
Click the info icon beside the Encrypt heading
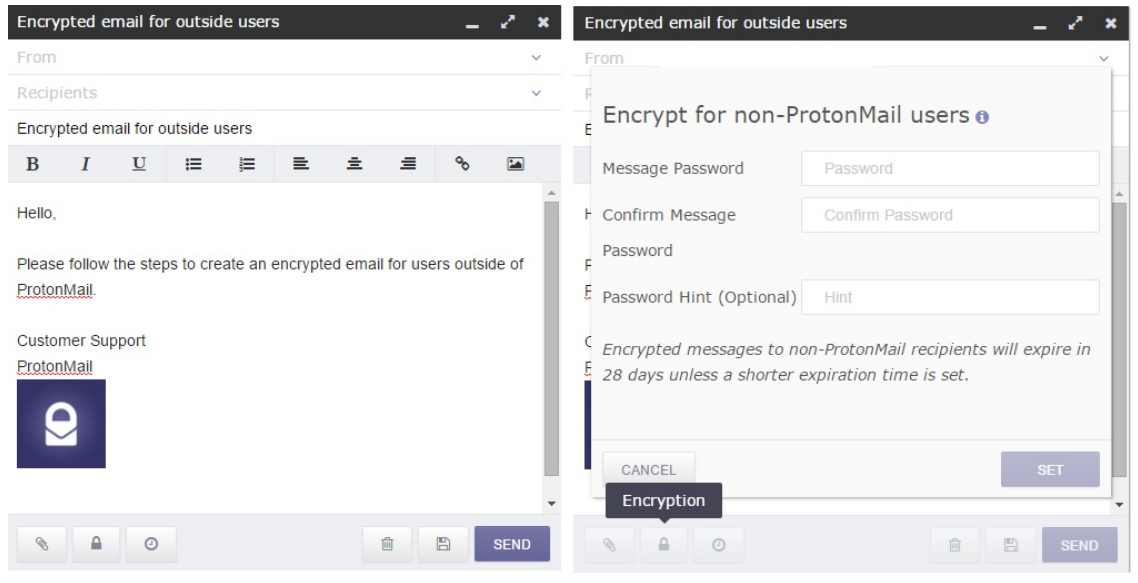coord(982,117)
